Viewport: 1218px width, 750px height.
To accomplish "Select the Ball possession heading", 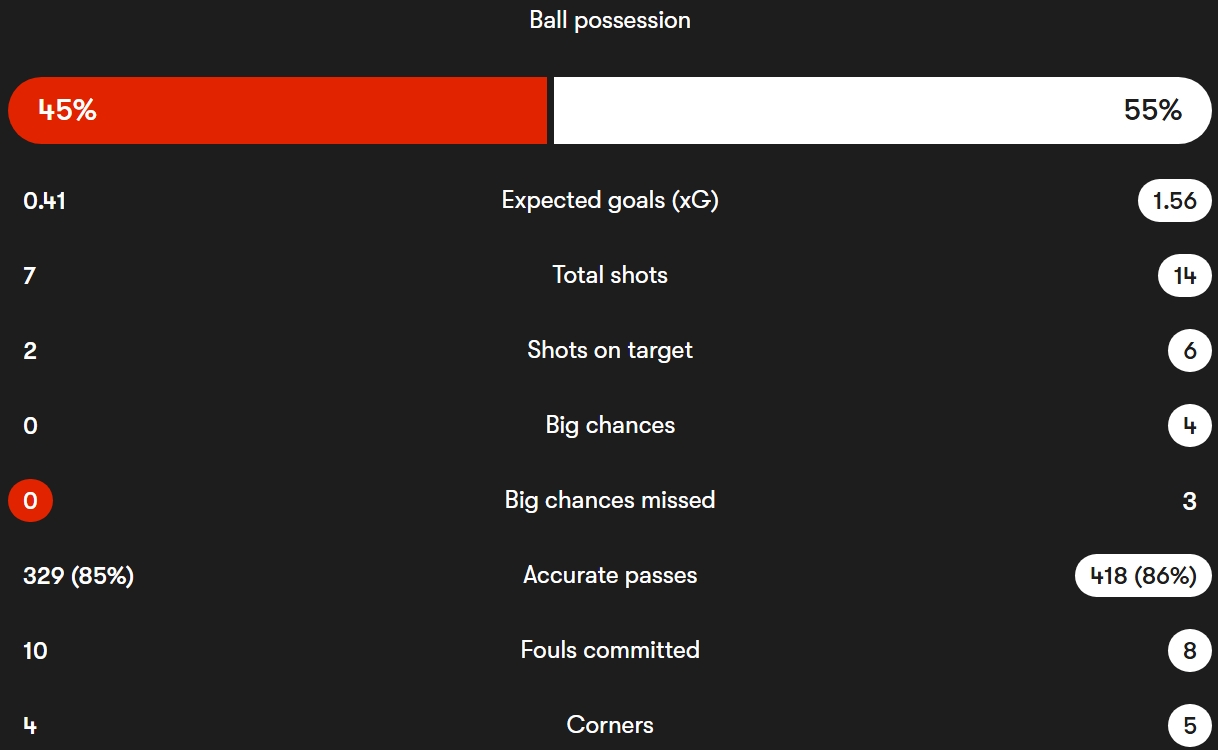I will tap(609, 20).
